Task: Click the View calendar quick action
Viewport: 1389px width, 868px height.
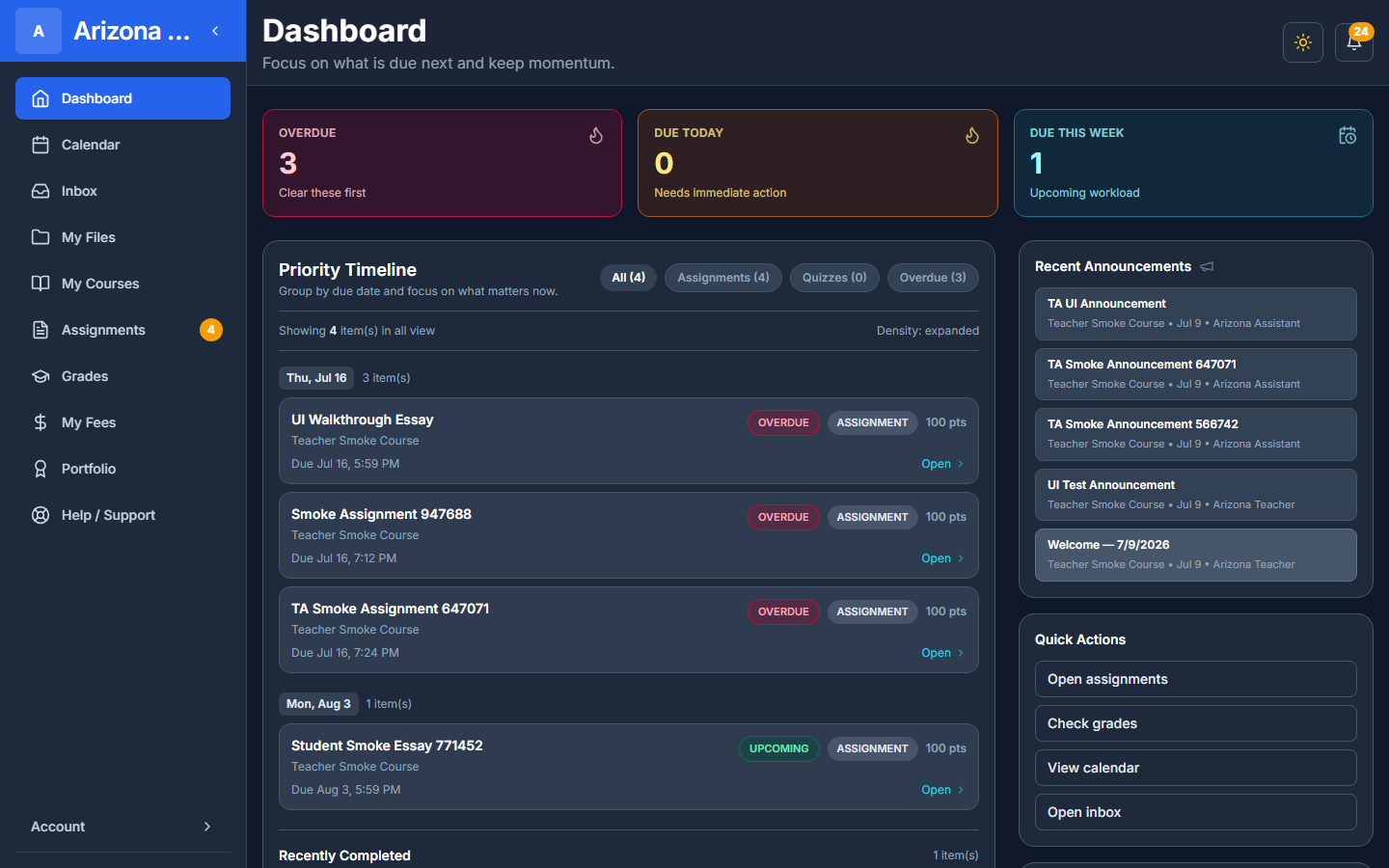Action: click(x=1196, y=768)
